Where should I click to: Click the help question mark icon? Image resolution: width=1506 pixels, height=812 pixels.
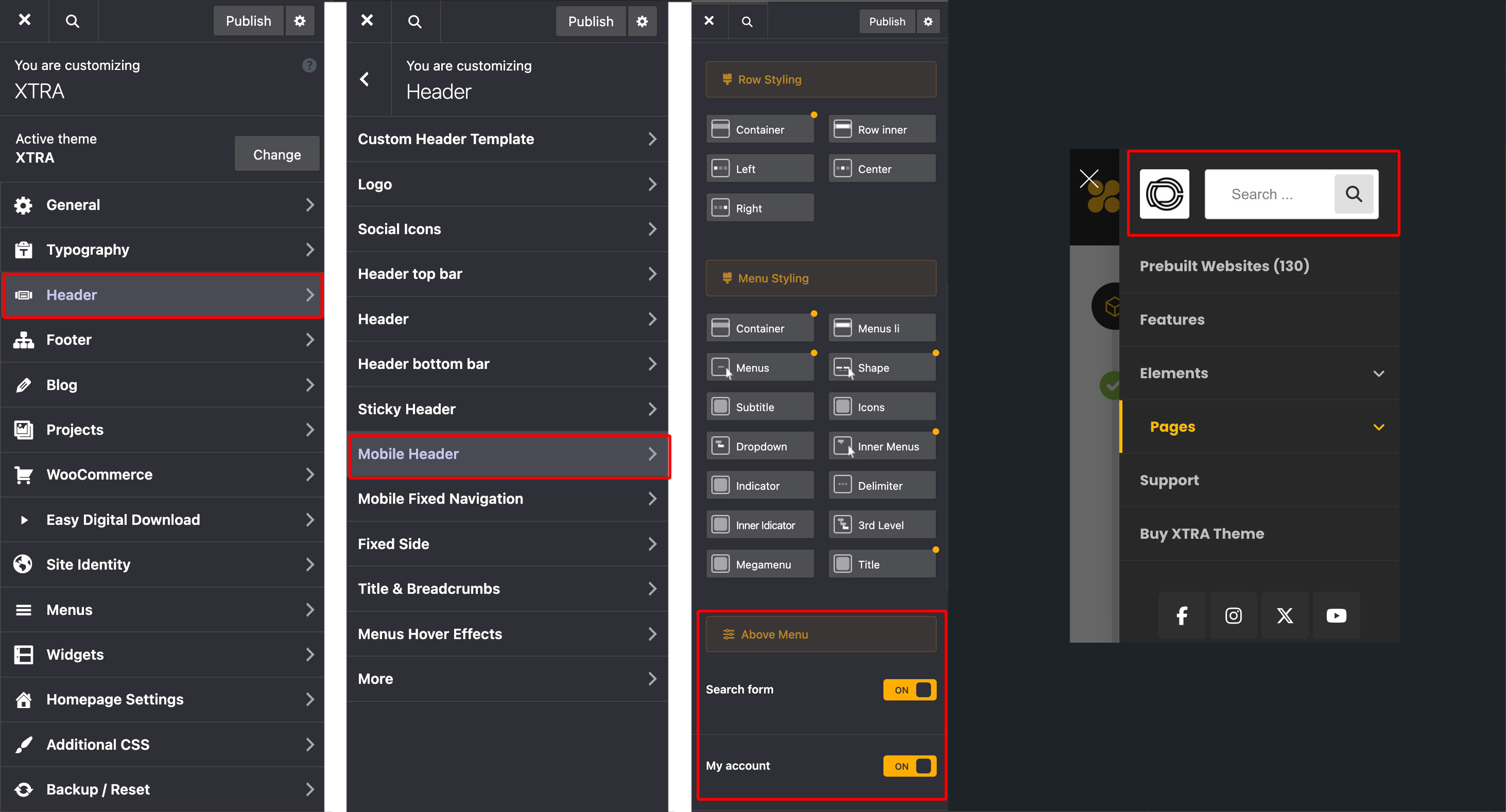[309, 65]
